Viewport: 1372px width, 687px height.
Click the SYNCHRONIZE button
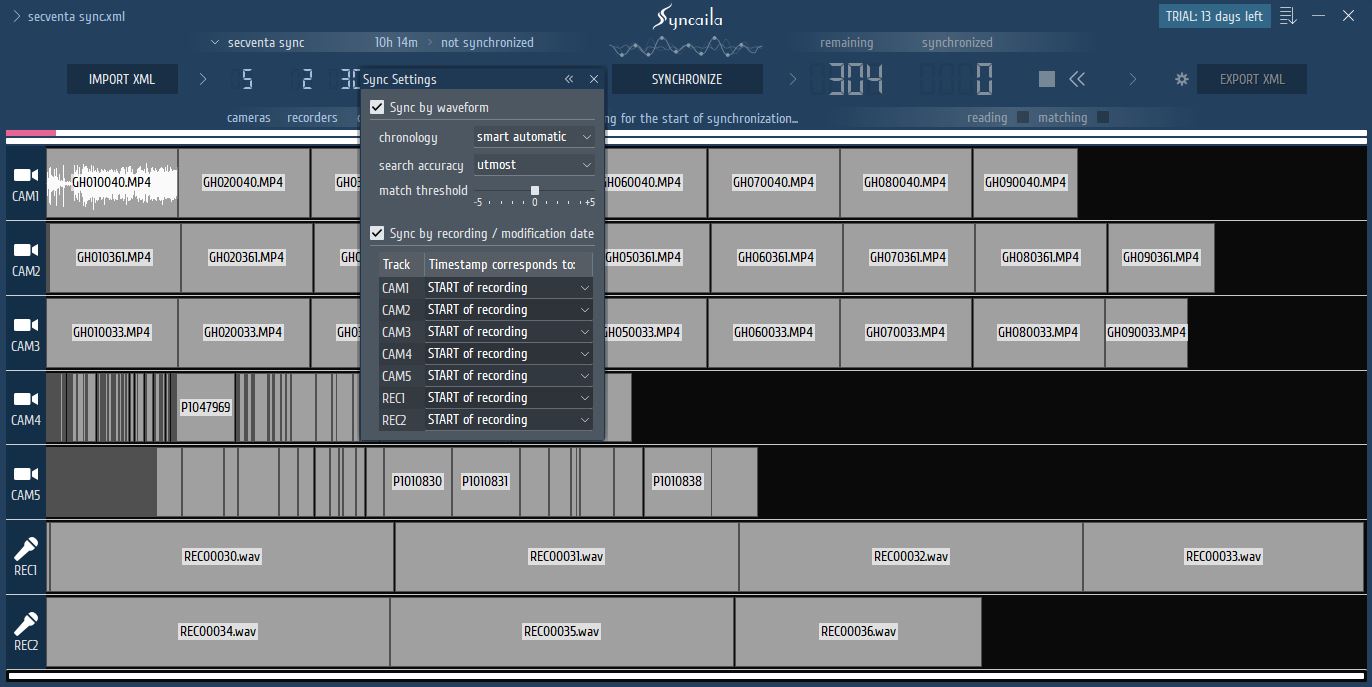click(687, 79)
